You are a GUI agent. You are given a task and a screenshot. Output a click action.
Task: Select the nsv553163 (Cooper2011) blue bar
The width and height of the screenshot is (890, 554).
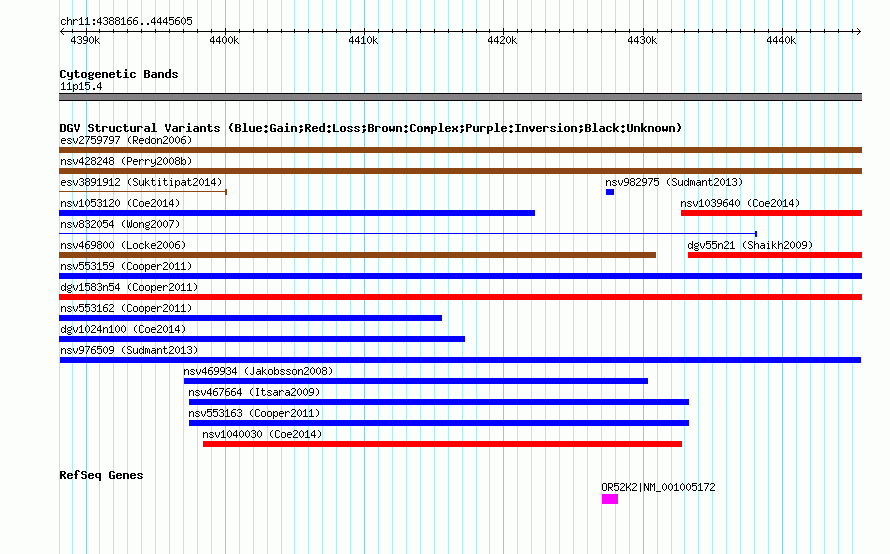click(x=439, y=423)
